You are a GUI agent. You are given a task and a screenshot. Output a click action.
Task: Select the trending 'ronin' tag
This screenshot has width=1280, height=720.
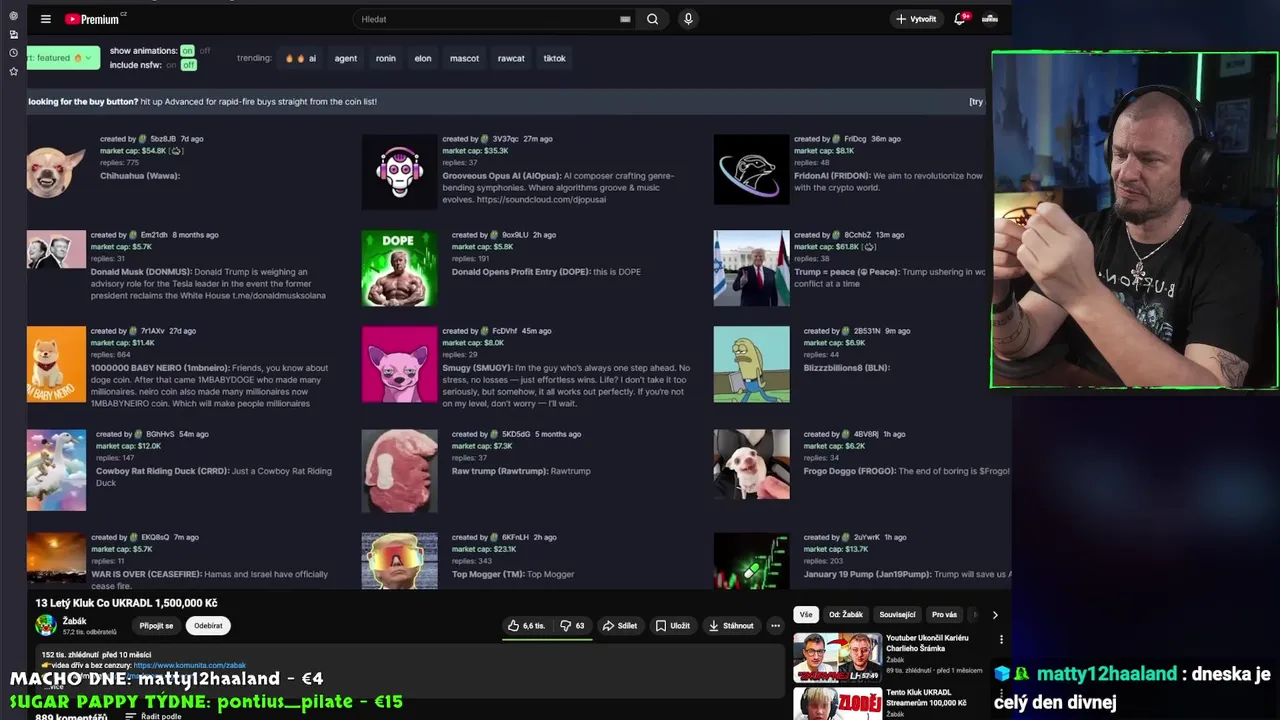tap(386, 58)
